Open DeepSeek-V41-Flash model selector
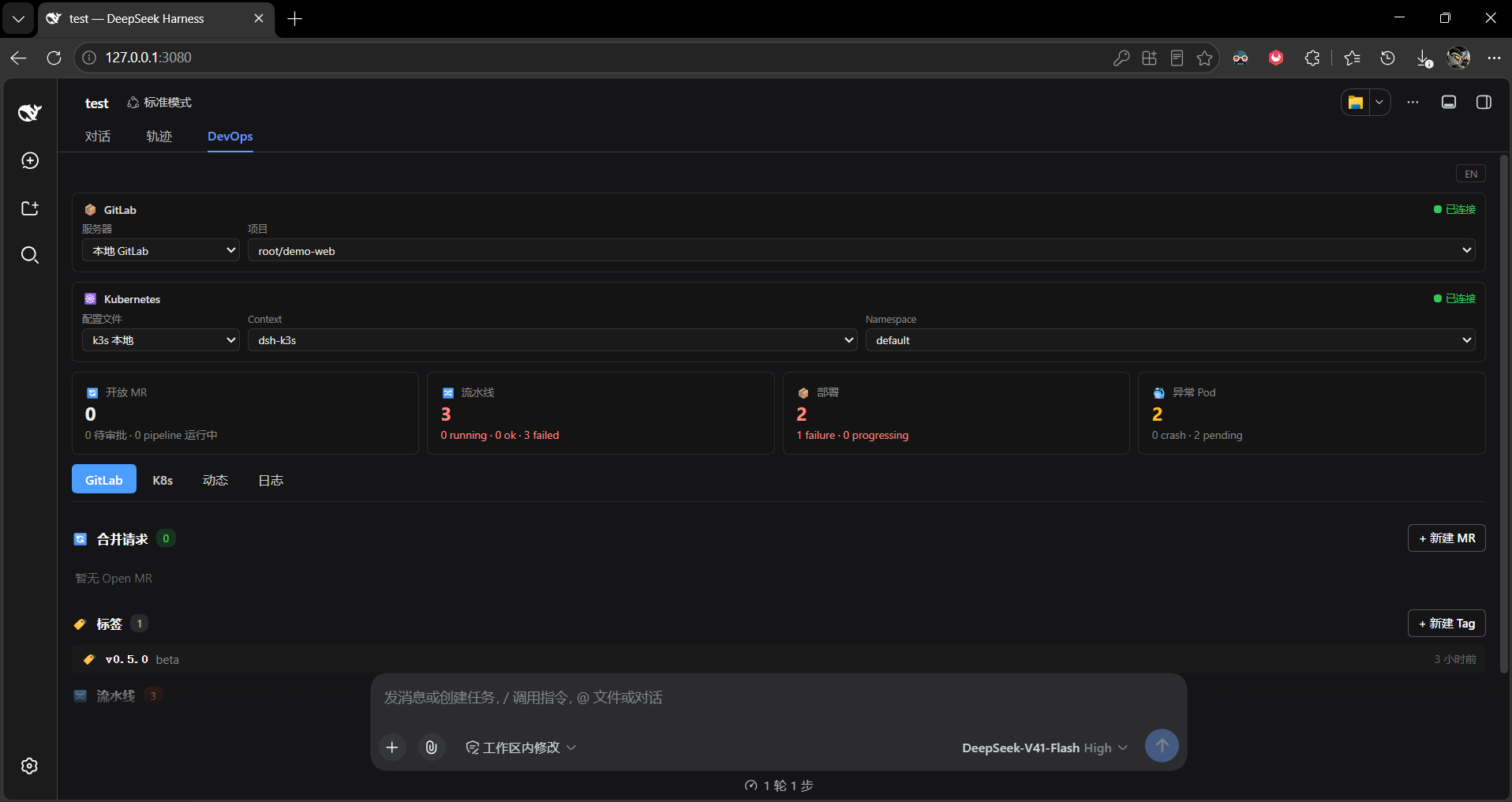Screen dimensions: 1512x802 pyautogui.click(x=1045, y=748)
